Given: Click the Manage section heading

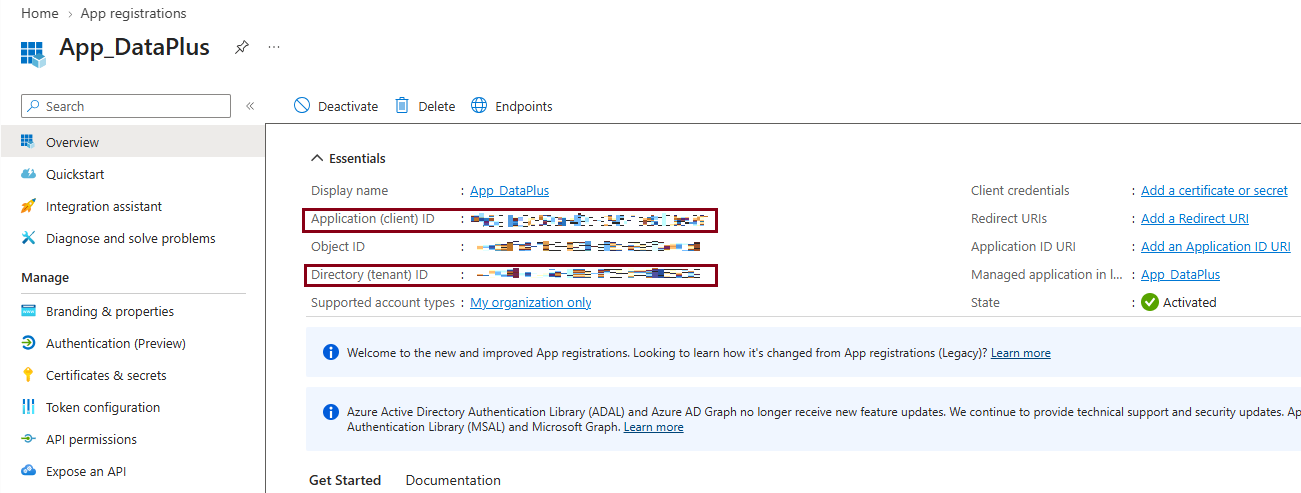Looking at the screenshot, I should tap(45, 277).
